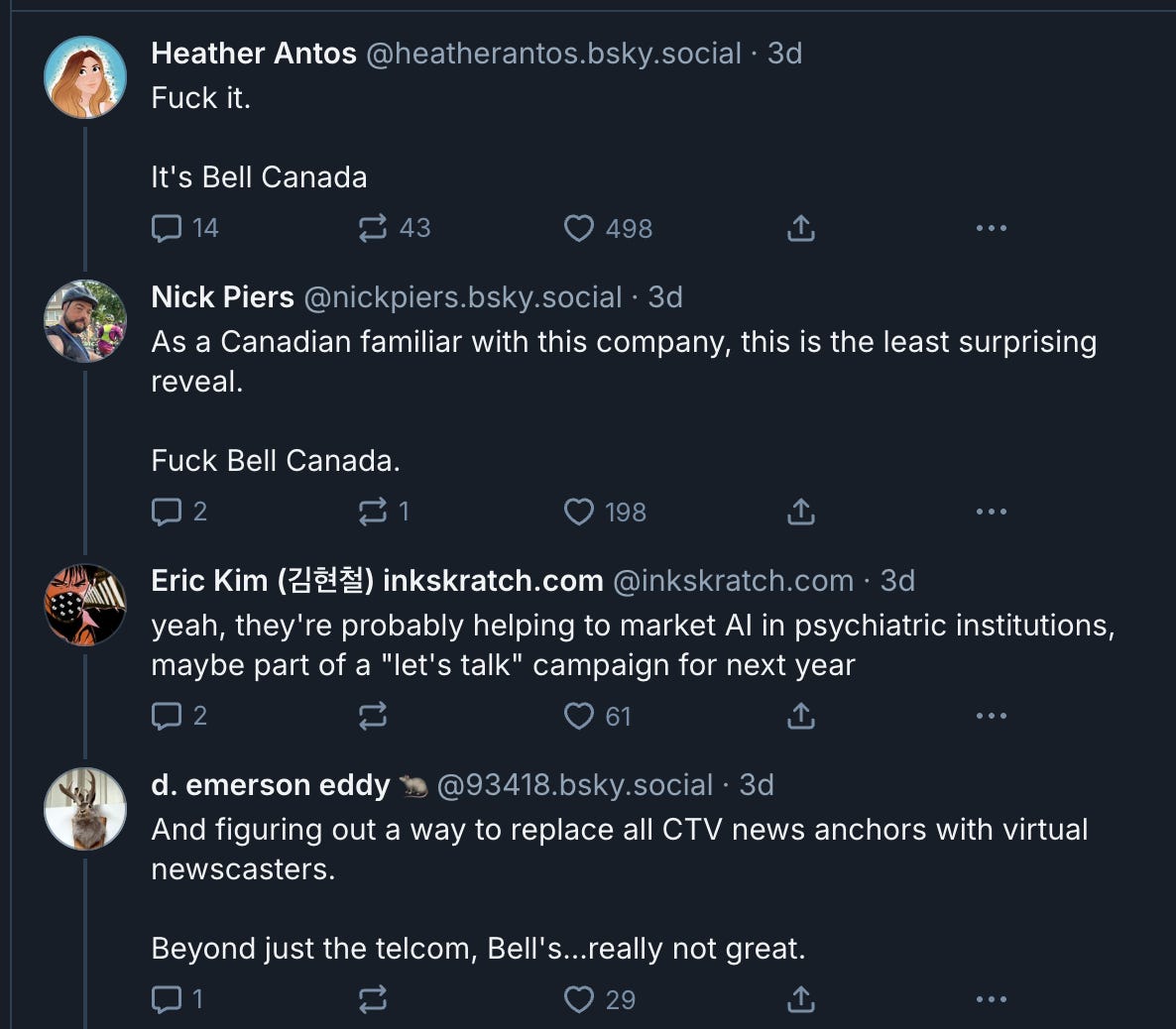Reply to d. emerson eddy's post
The image size is (1176, 1029).
point(167,999)
